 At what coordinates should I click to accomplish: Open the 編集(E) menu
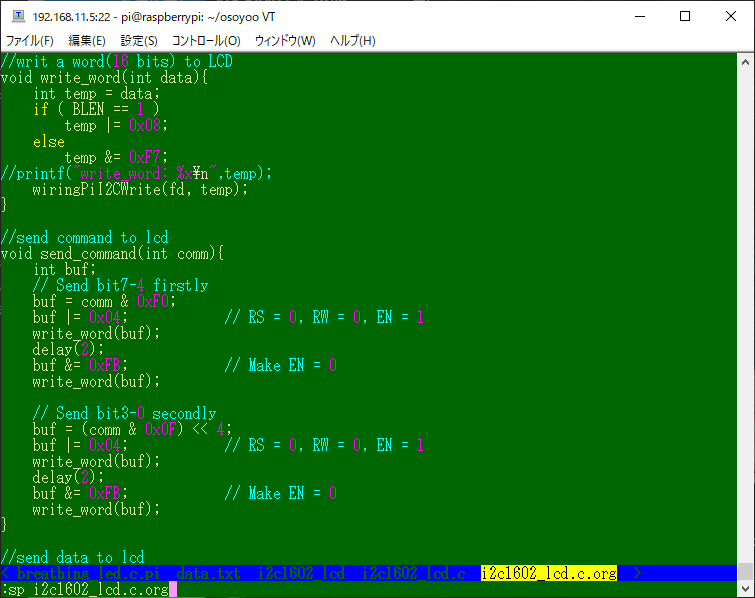click(87, 40)
